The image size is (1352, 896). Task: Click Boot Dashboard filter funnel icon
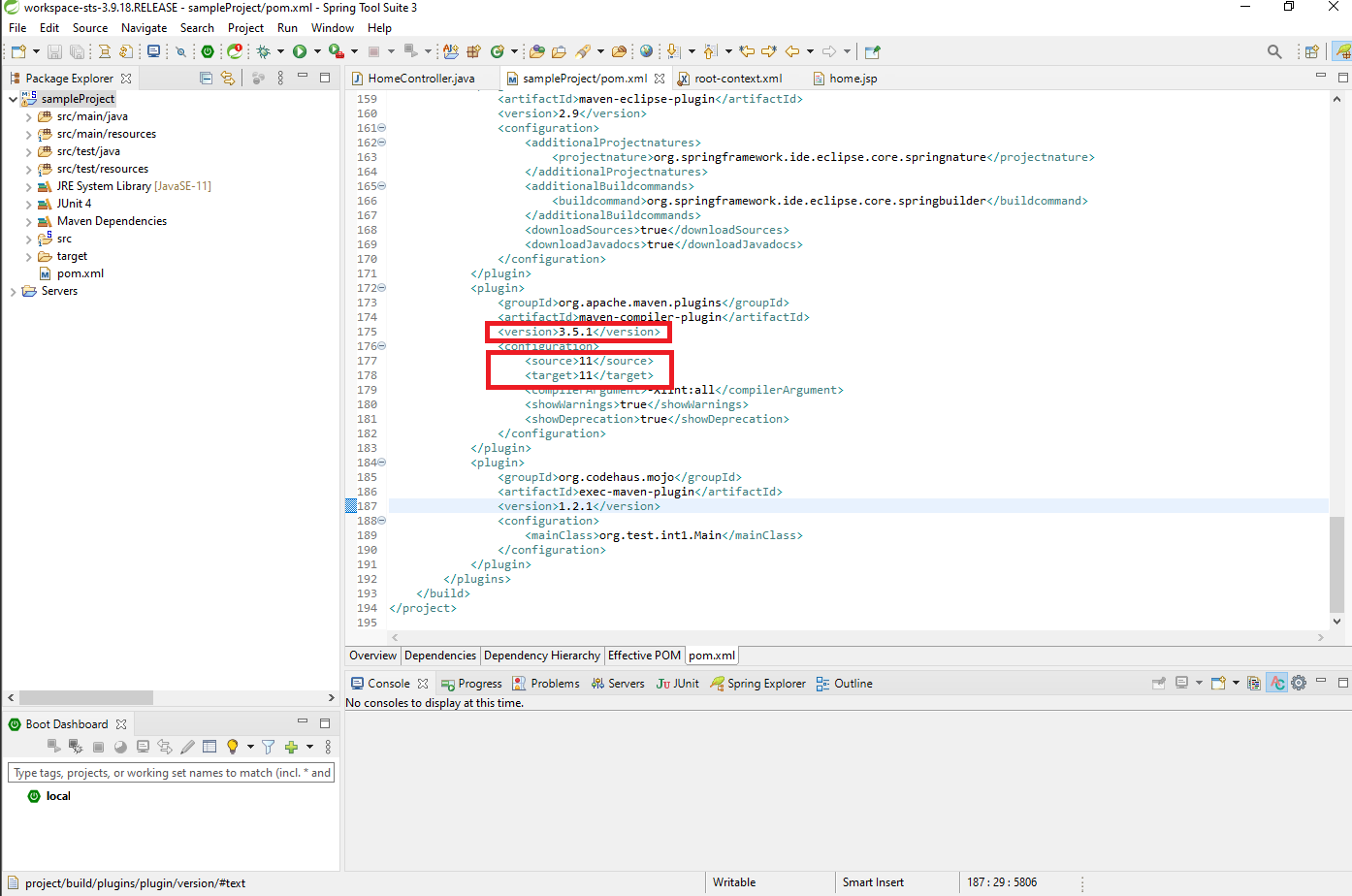(x=268, y=747)
